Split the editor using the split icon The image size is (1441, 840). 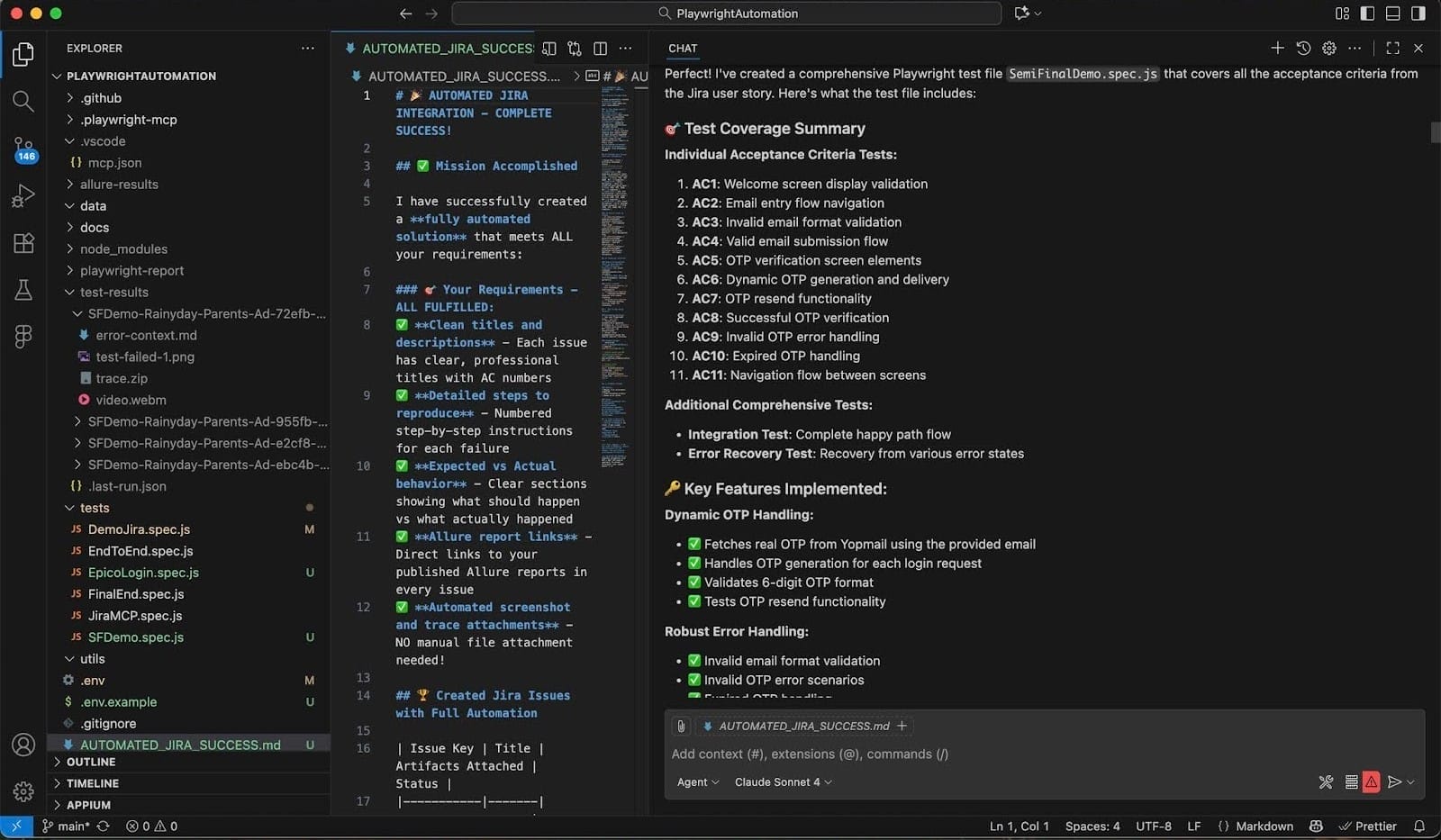point(601,49)
